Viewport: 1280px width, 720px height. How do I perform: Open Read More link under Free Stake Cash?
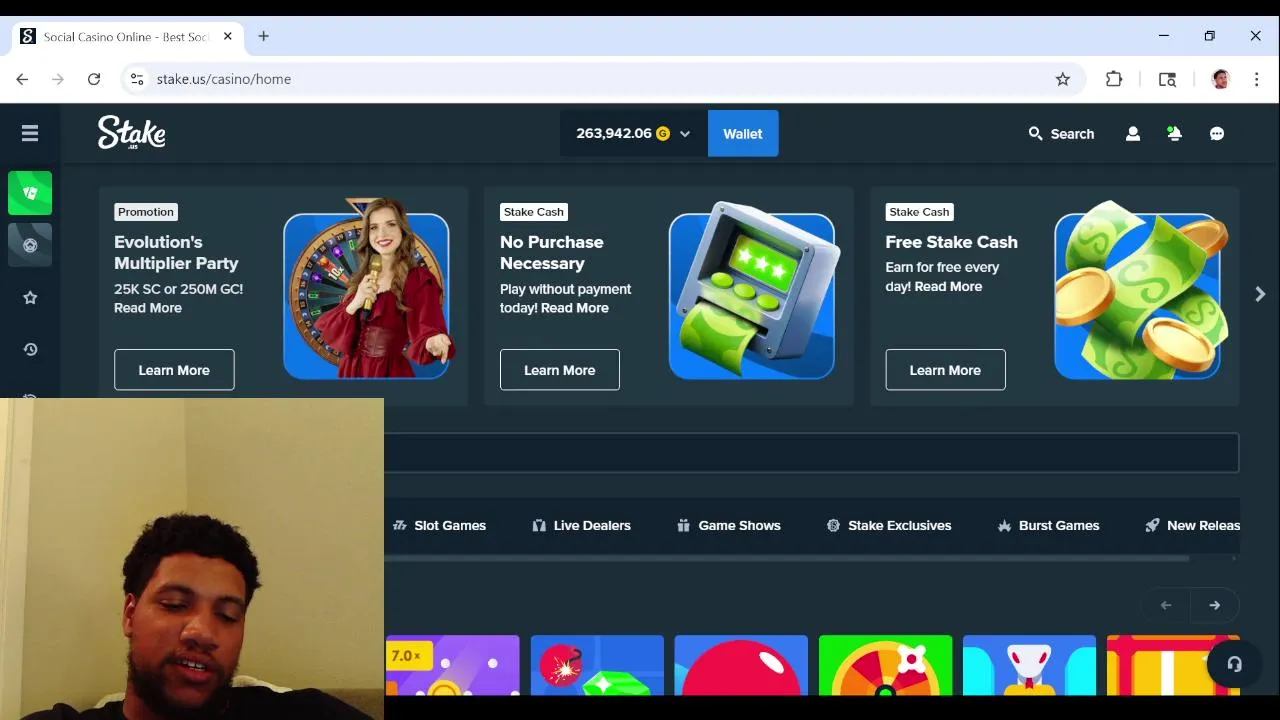(x=948, y=286)
